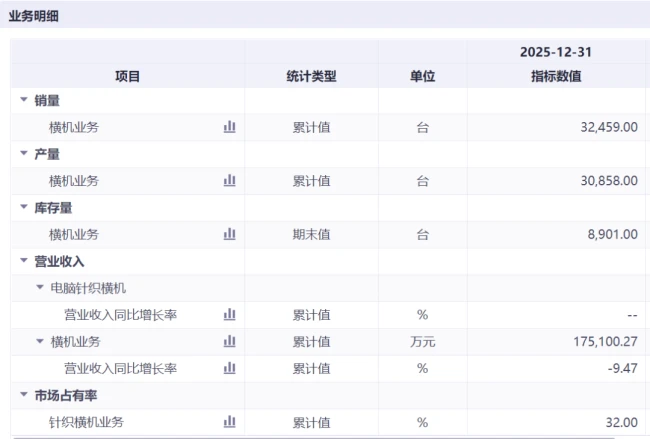This screenshot has height=439, width=650.
Task: Click the 2025-12-31 date header
Action: (556, 52)
